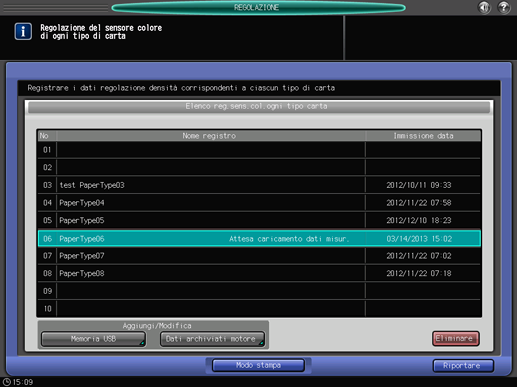
Task: Select row 03 test PaperType03
Action: pyautogui.click(x=259, y=185)
